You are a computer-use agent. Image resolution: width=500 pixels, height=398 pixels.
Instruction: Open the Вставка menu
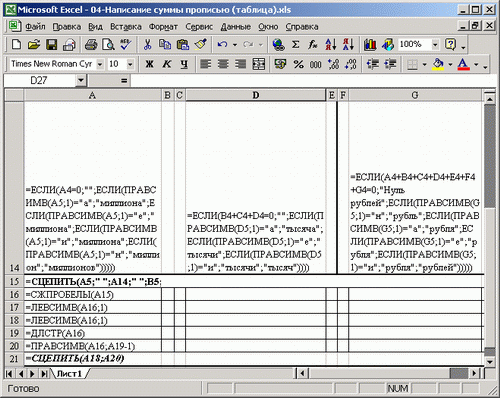tap(126, 26)
